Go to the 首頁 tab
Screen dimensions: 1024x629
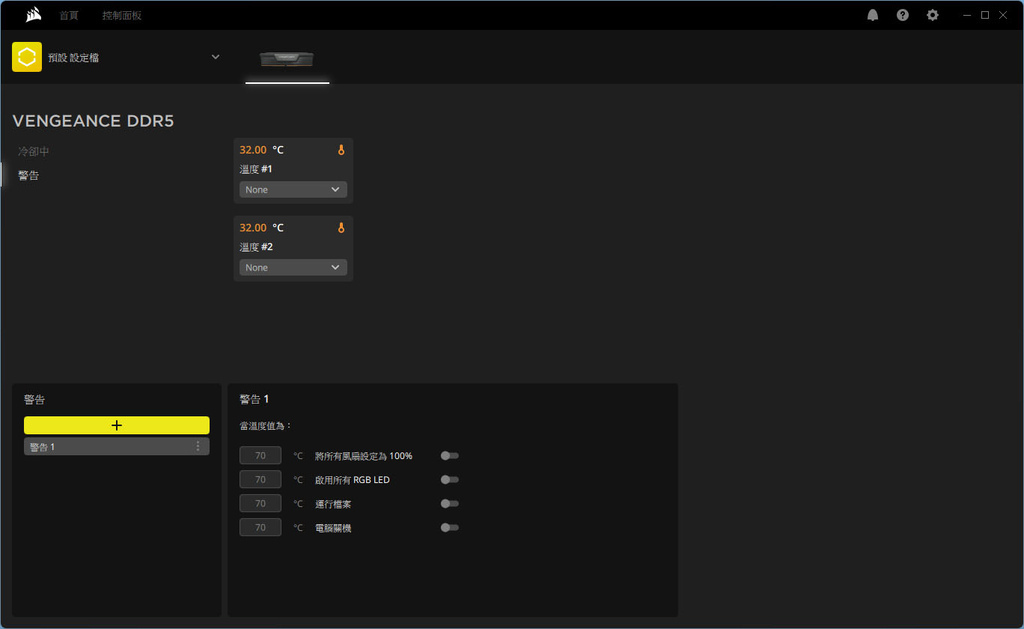[x=69, y=15]
